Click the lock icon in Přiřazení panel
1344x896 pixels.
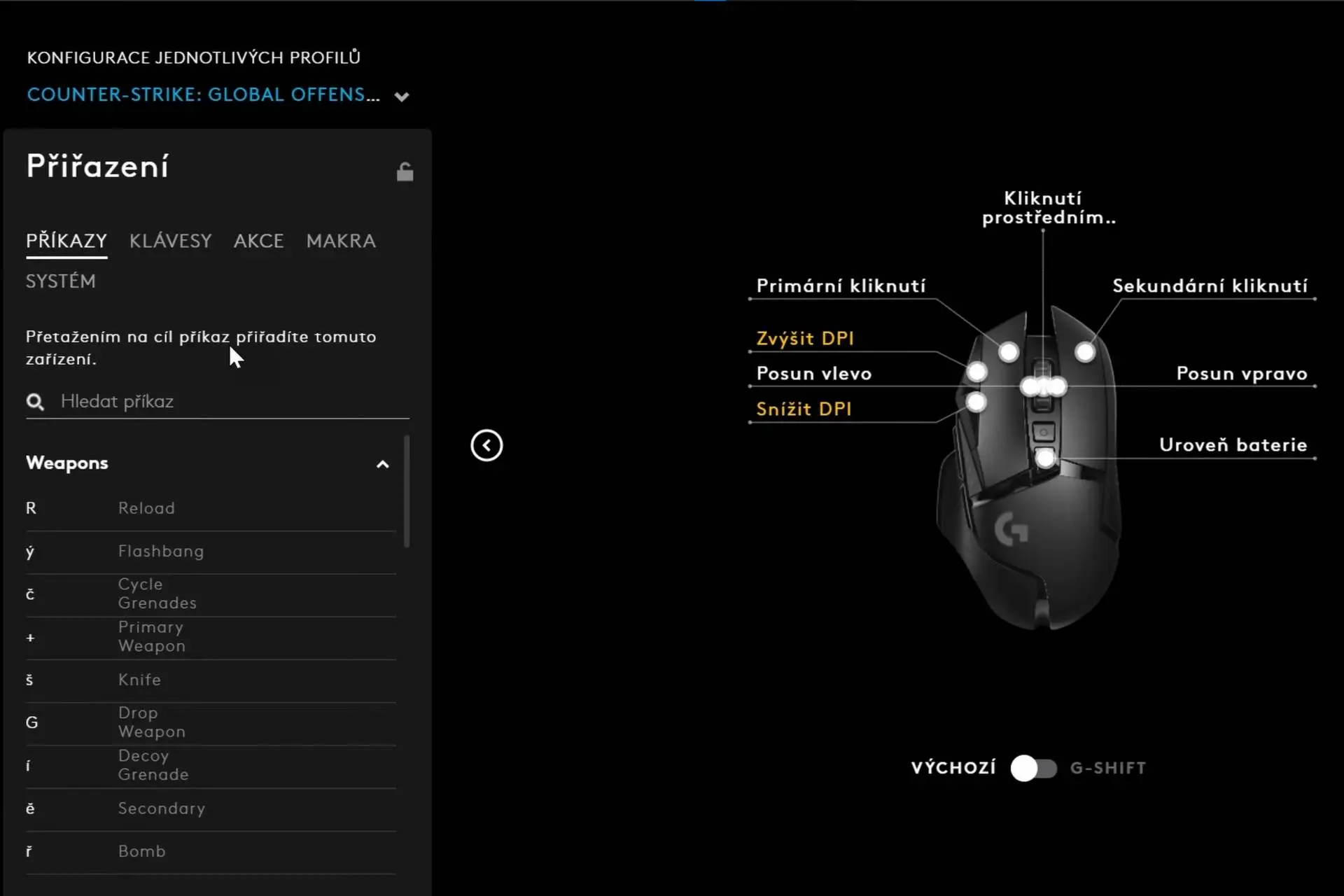pyautogui.click(x=405, y=171)
